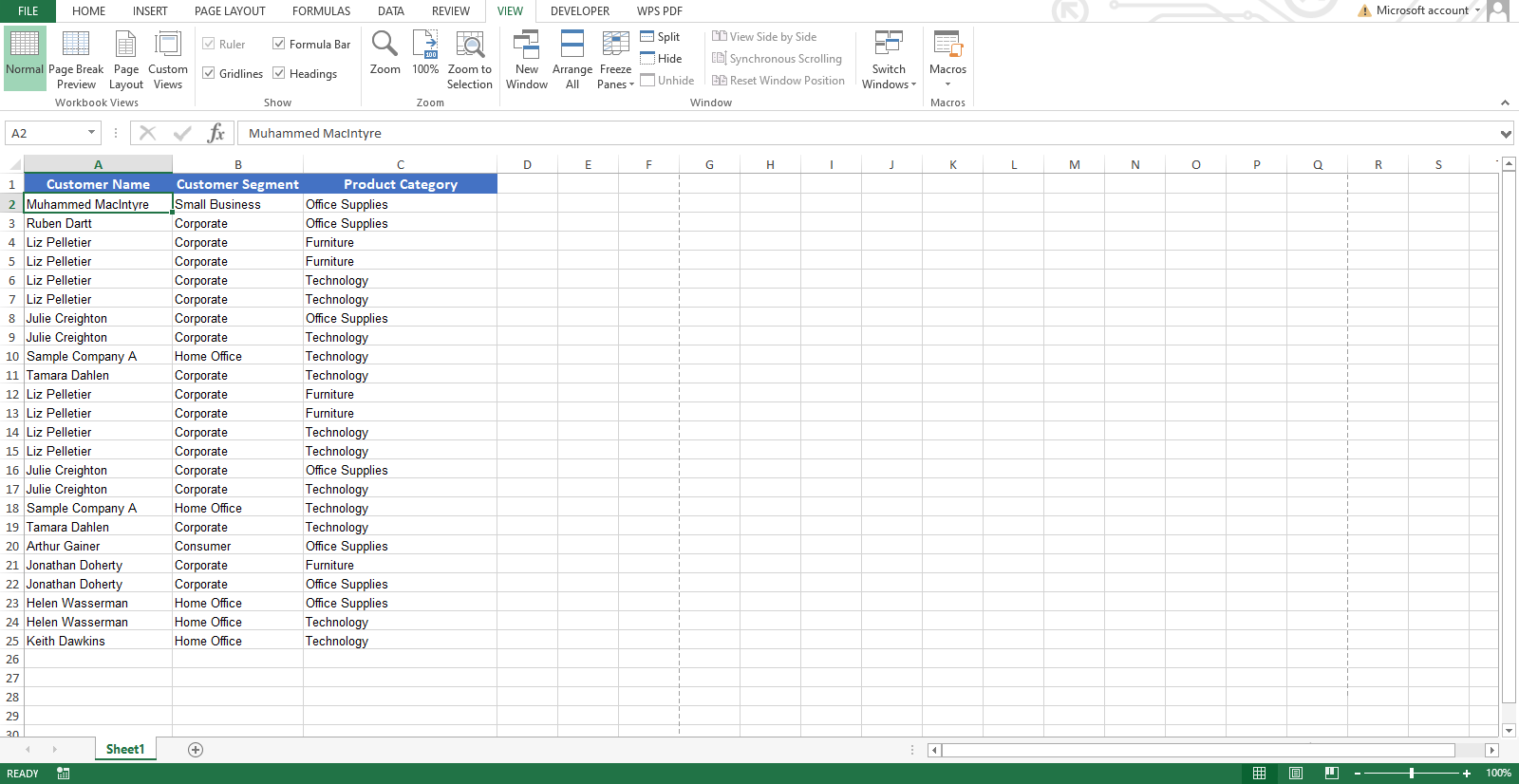
Task: Select cell with Small Business
Action: click(x=237, y=204)
